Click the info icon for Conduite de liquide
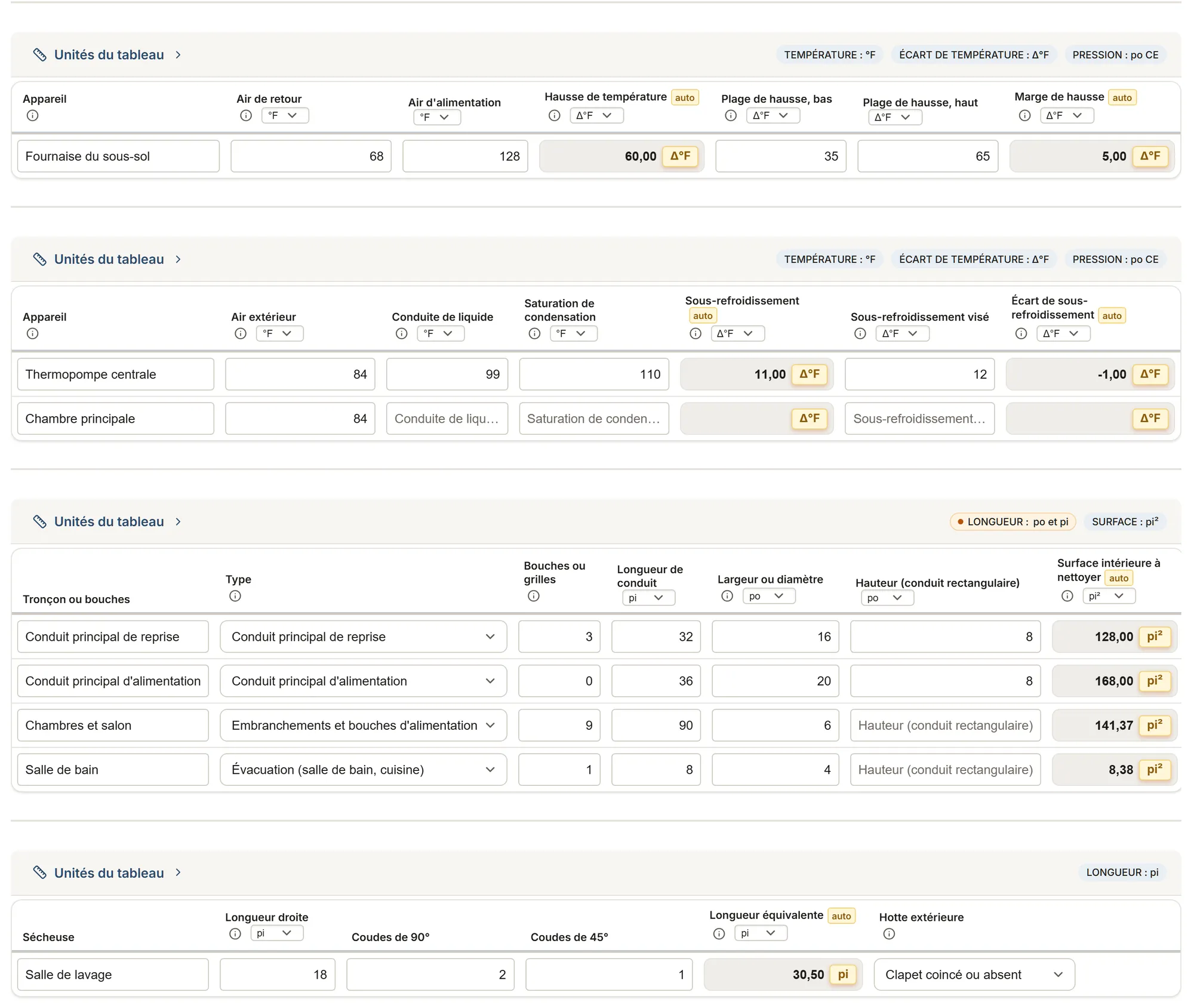Viewport: 1194px width, 1008px height. 402,334
